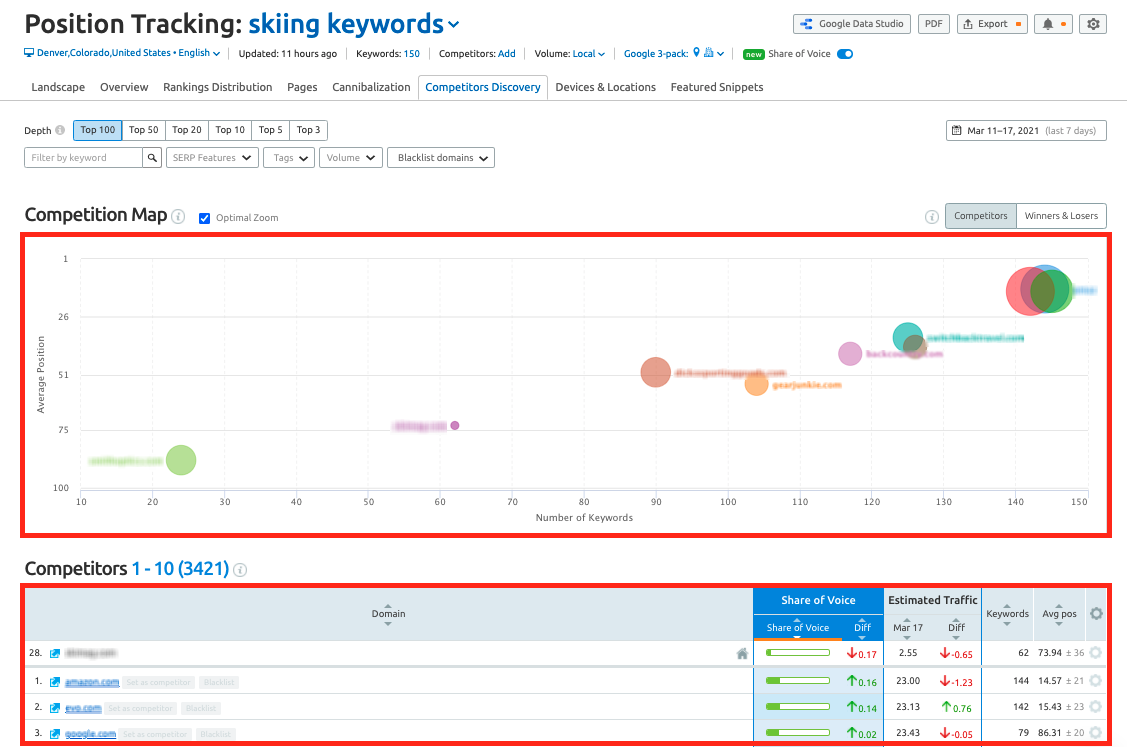Toggle the Share of Voice switch

tap(845, 54)
